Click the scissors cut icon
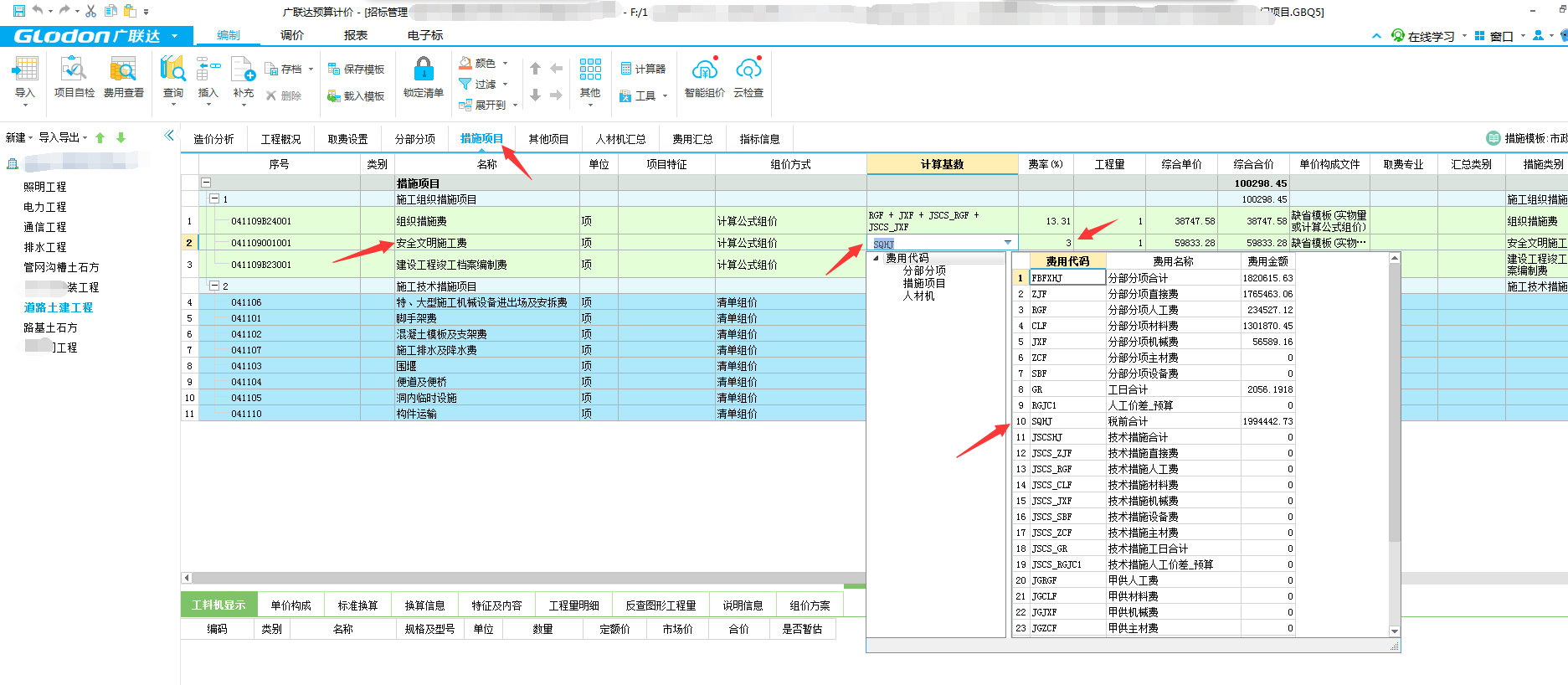The image size is (1568, 685). coord(90,11)
